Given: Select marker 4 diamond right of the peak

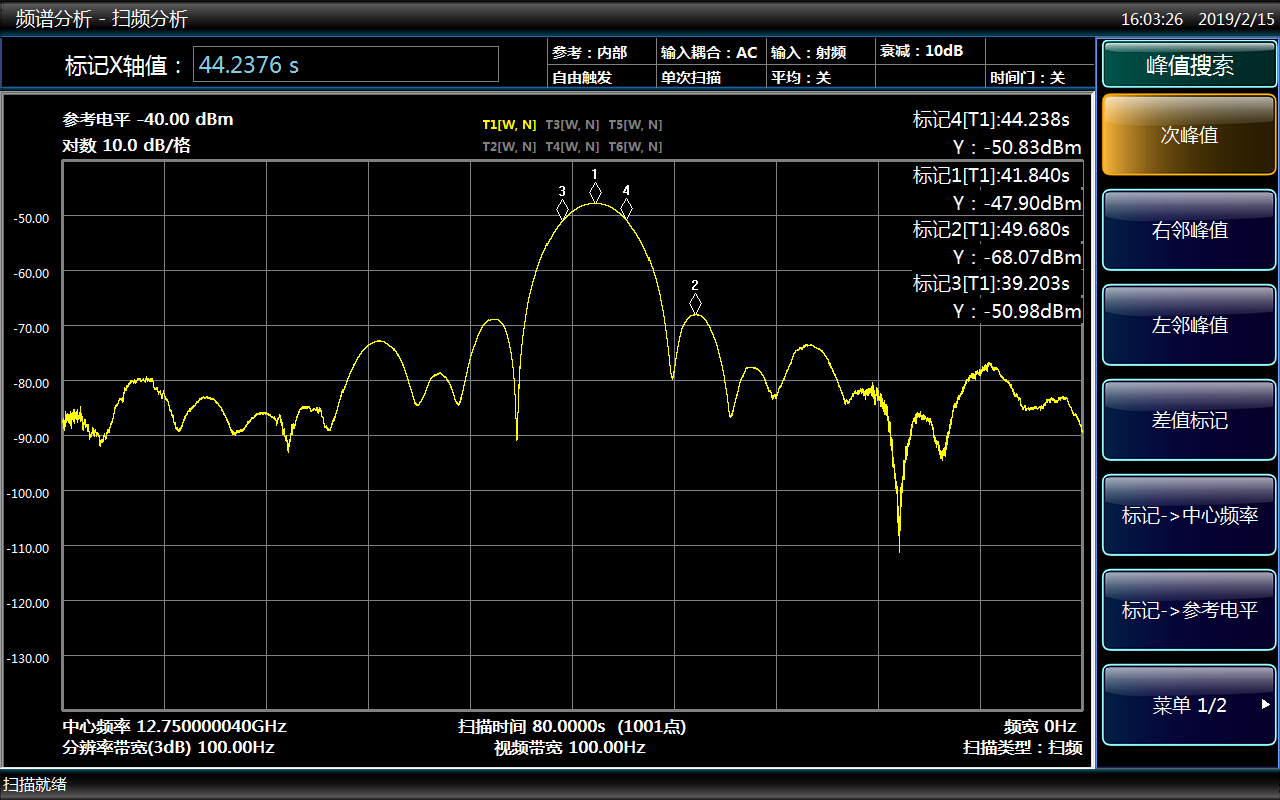Looking at the screenshot, I should point(626,208).
